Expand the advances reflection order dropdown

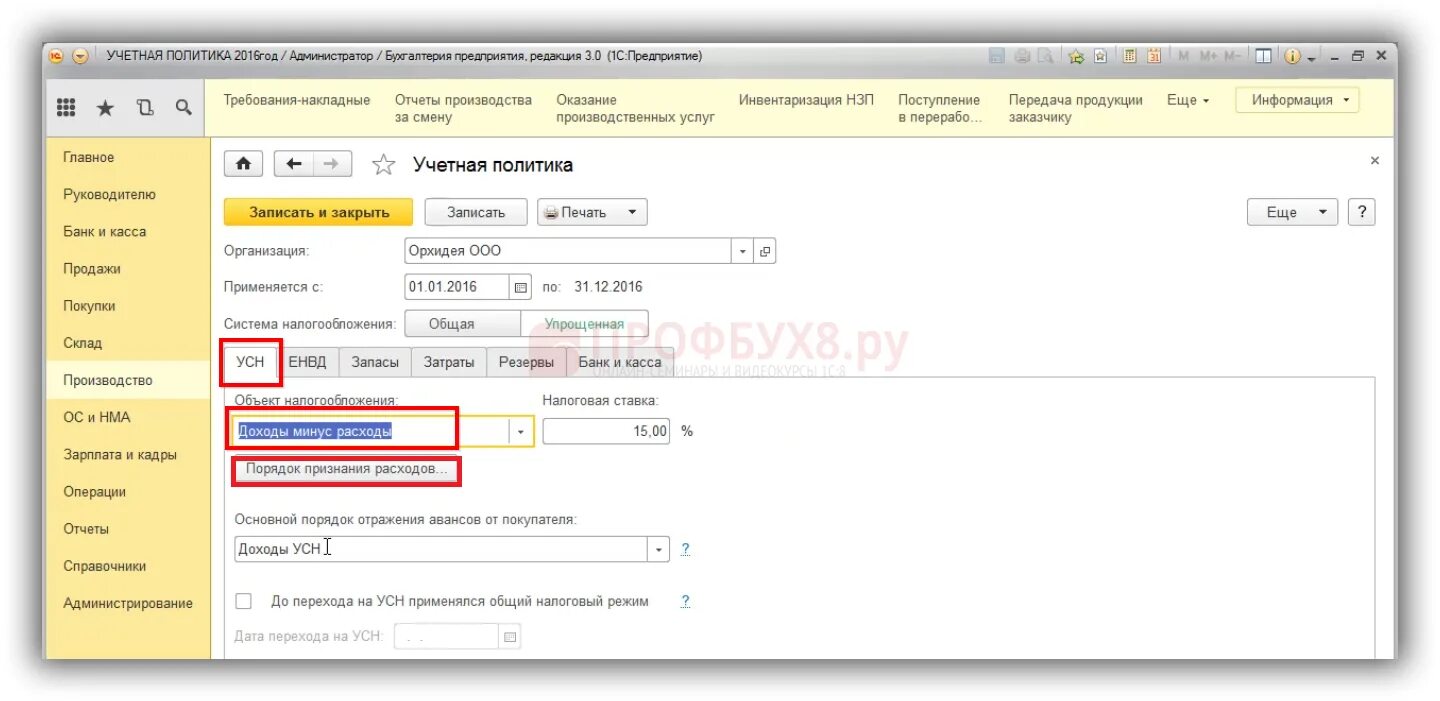[x=658, y=549]
